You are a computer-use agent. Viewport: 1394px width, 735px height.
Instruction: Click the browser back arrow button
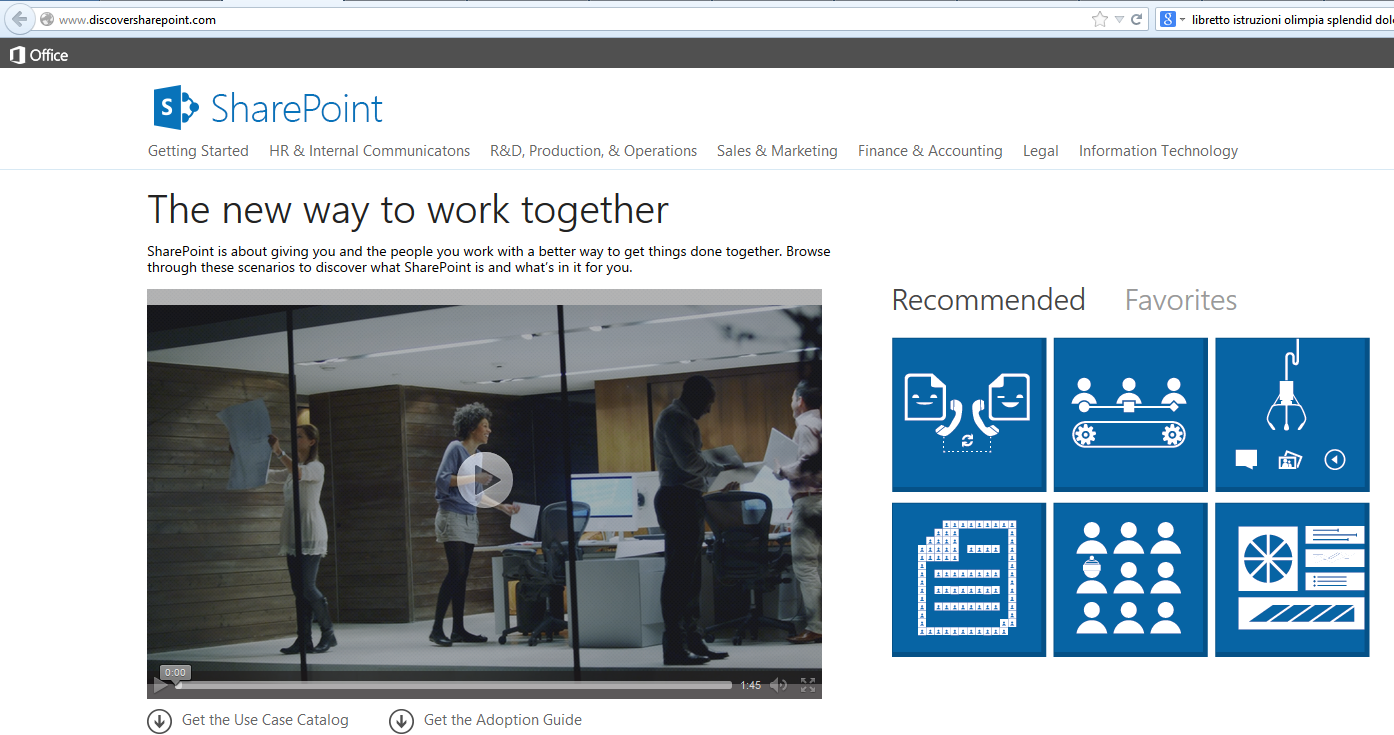point(19,19)
